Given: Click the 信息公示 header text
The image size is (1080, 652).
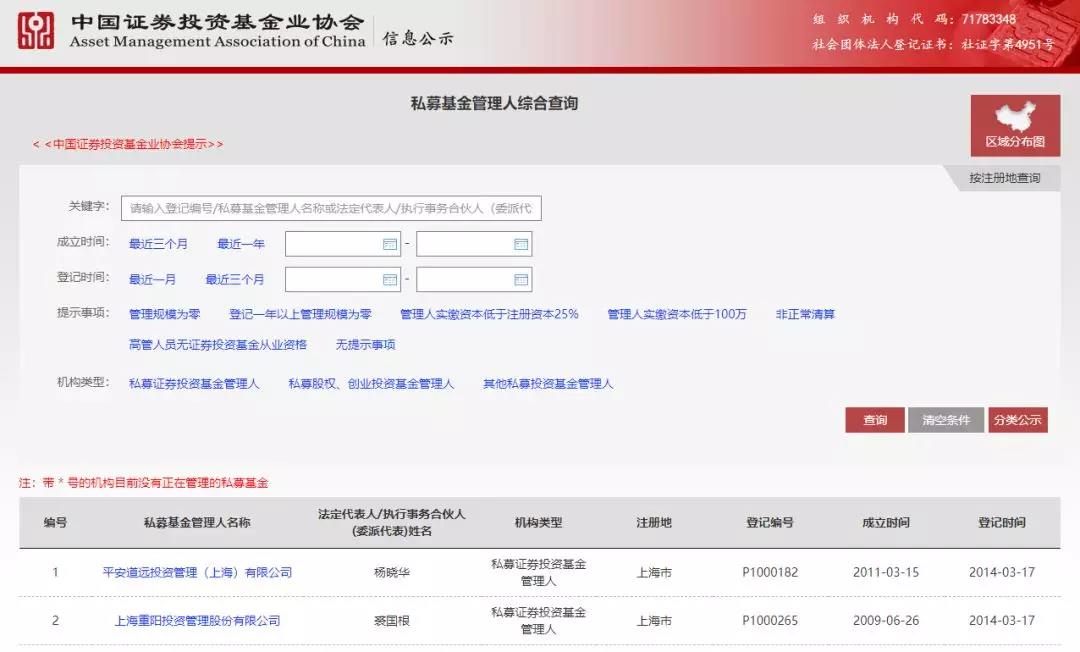Looking at the screenshot, I should [418, 39].
